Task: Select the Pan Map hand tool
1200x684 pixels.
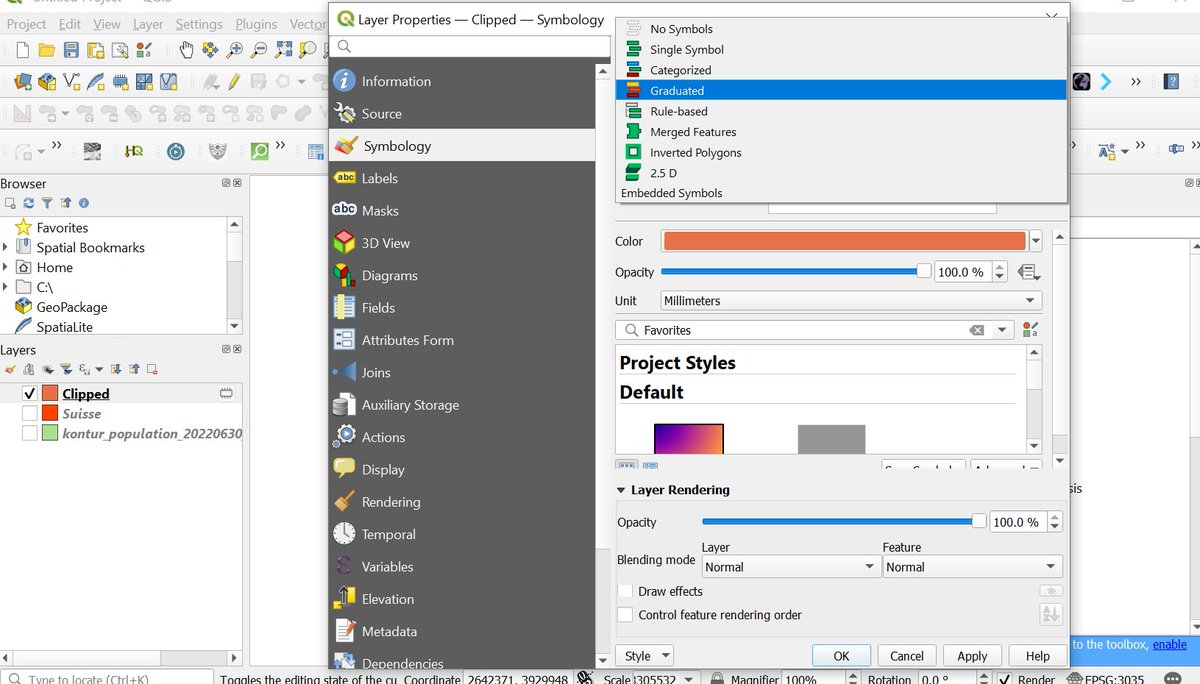Action: 186,50
